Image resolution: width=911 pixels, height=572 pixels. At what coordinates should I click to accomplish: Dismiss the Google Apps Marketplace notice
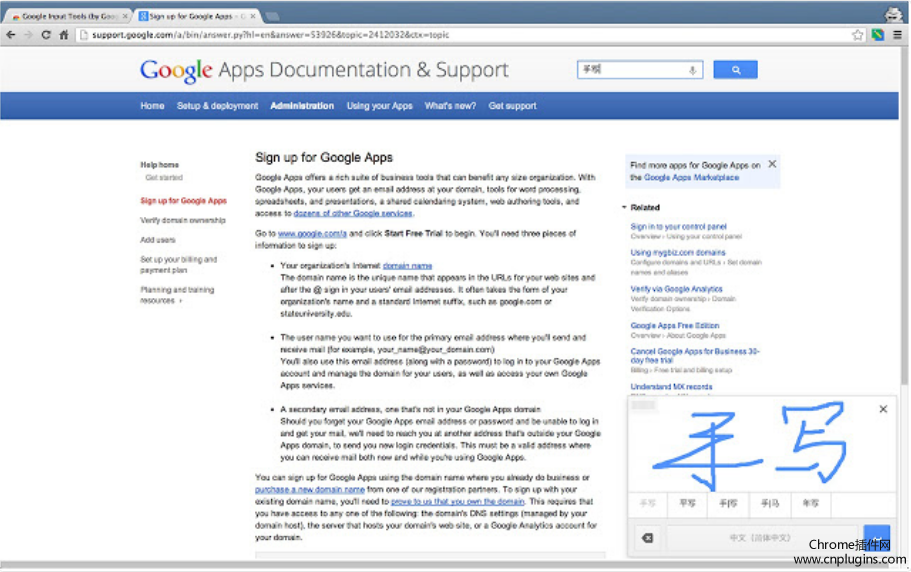coord(772,164)
